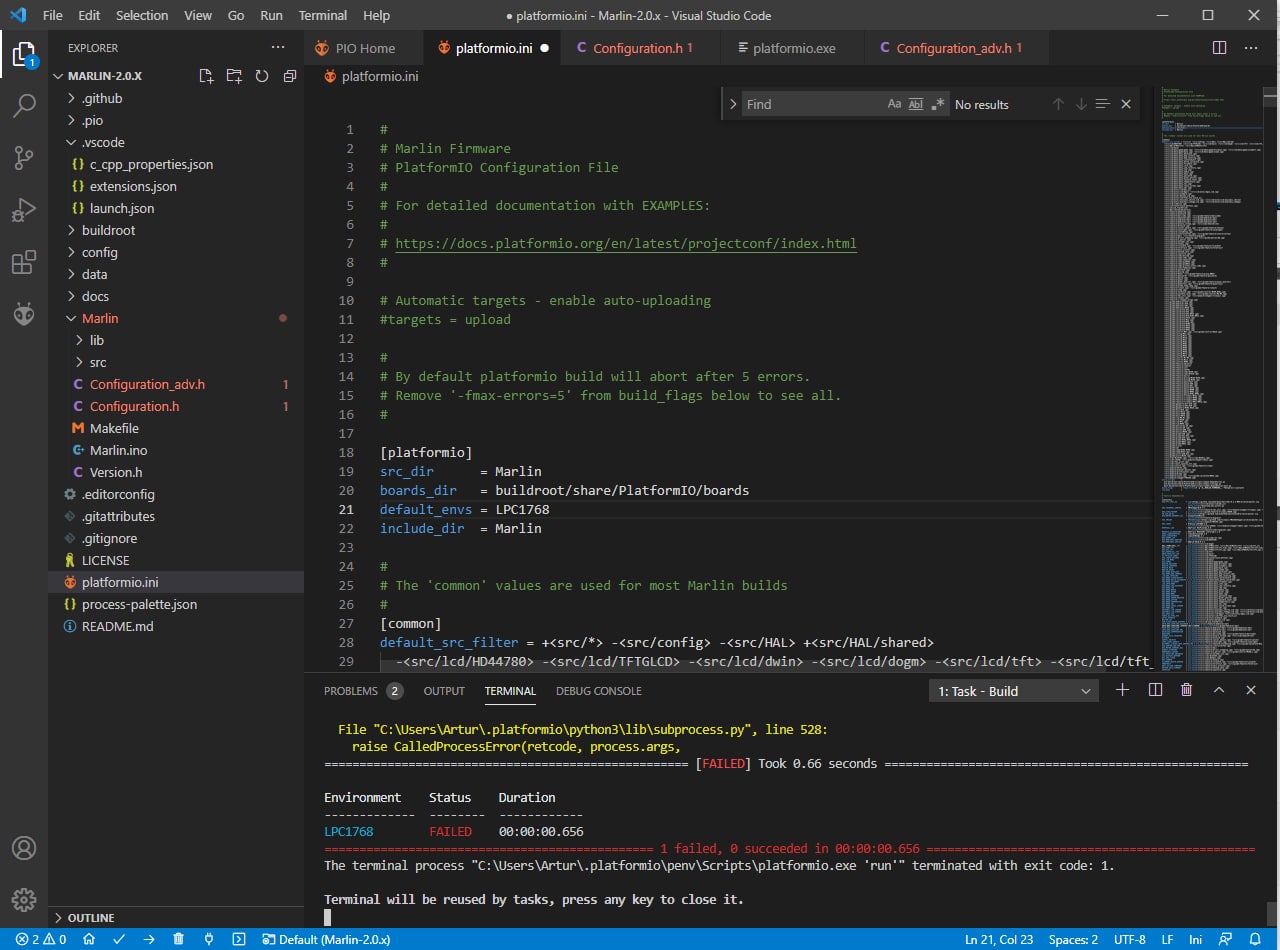Switch to the DEBUG CONSOLE panel tab
Image resolution: width=1280 pixels, height=950 pixels.
click(x=599, y=691)
